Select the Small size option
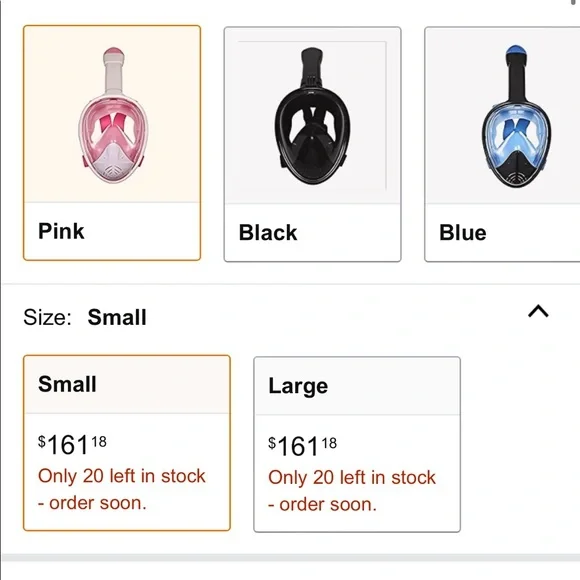The height and width of the screenshot is (580, 580). 127,443
